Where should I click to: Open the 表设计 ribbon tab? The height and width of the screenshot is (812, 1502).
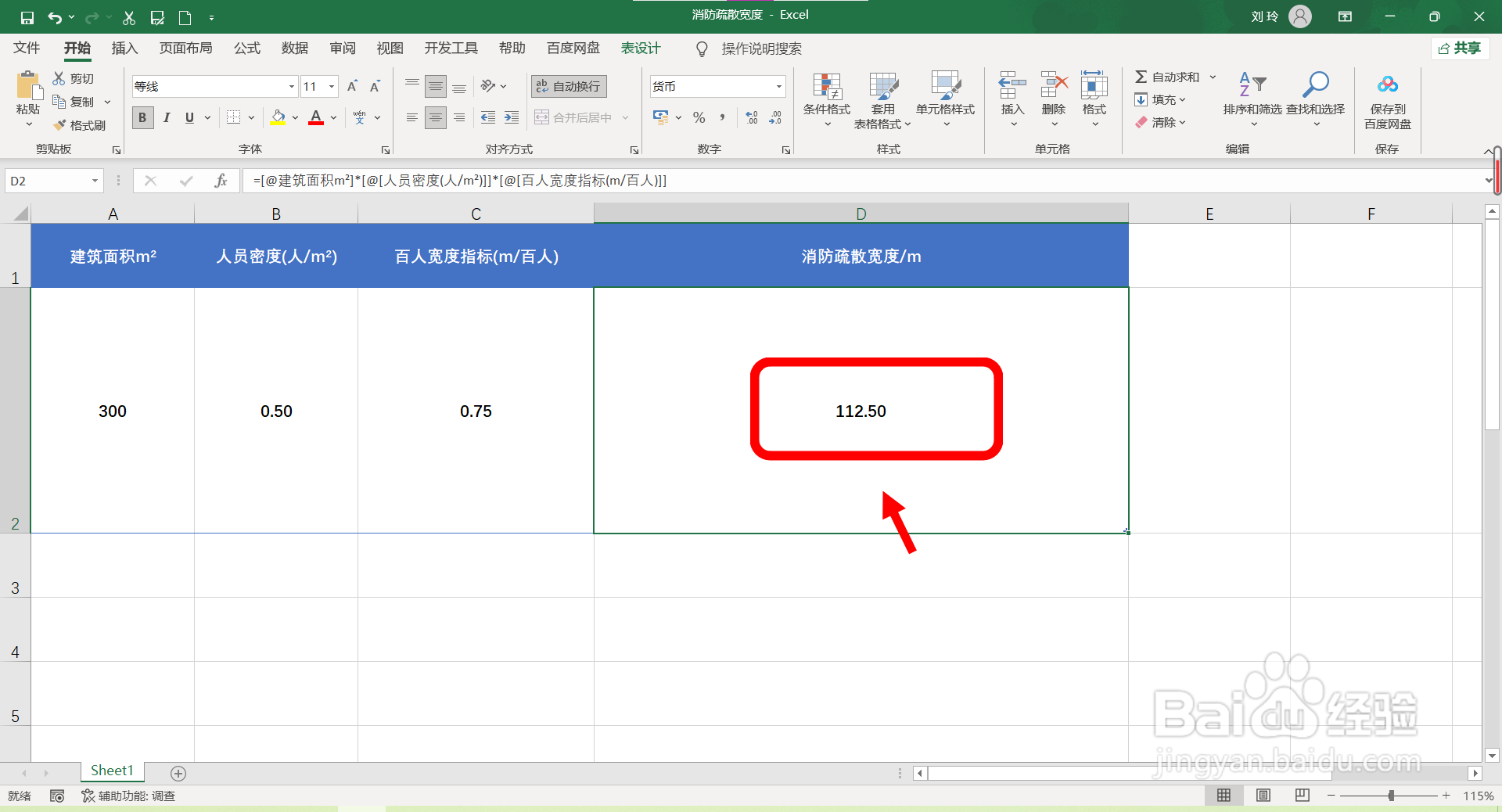click(x=640, y=48)
